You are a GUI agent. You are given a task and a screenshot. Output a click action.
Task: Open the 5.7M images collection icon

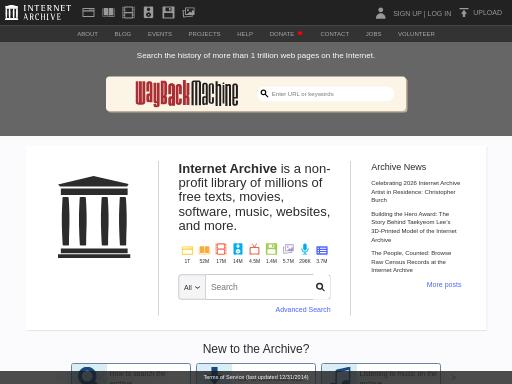(288, 249)
